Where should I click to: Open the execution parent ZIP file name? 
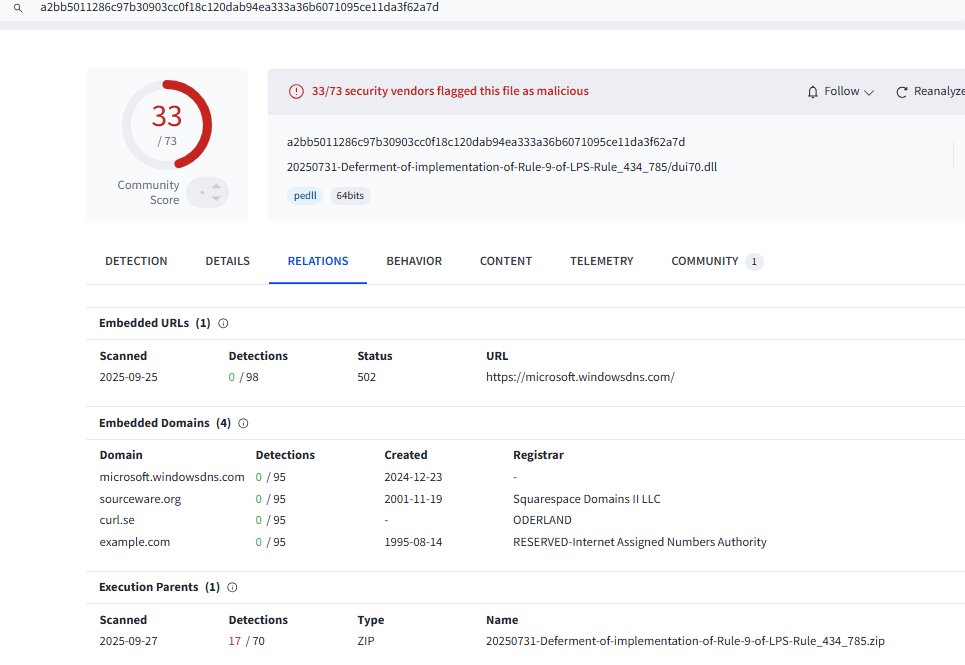(x=685, y=641)
